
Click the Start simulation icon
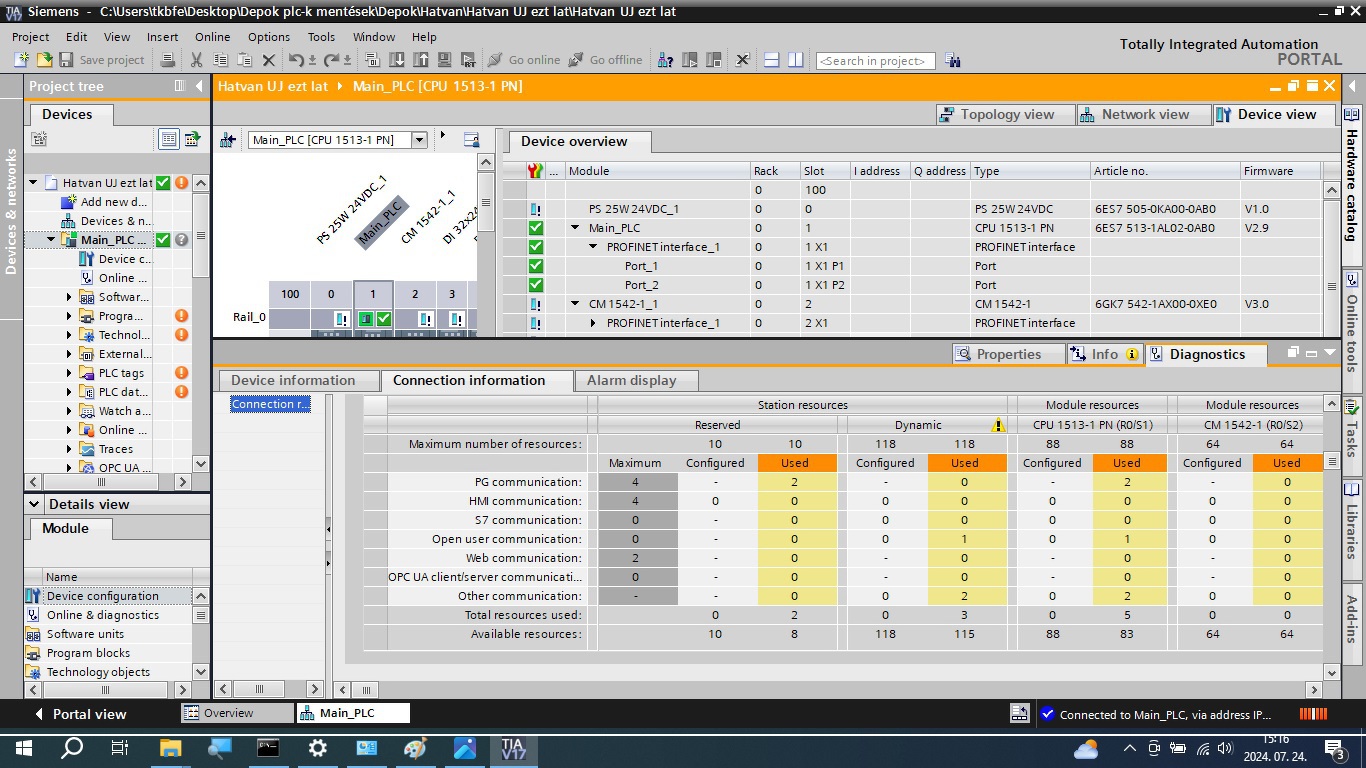click(x=444, y=60)
